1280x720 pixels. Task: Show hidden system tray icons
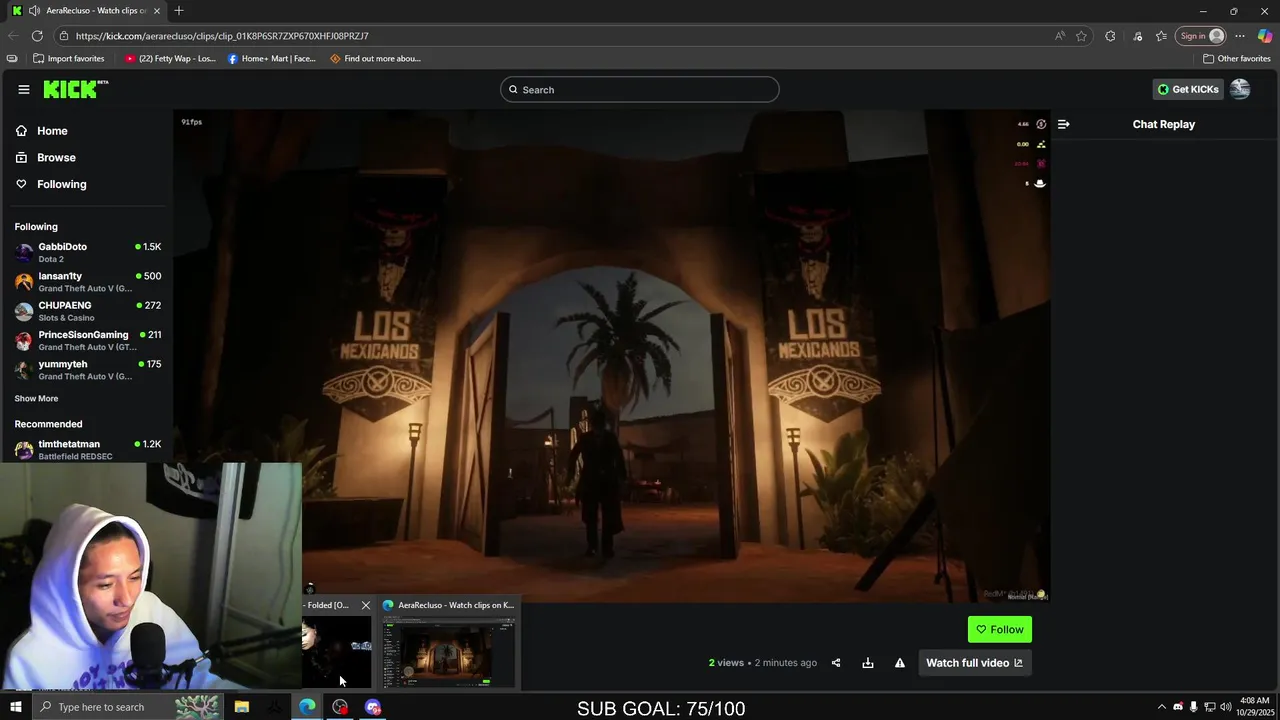point(1162,707)
